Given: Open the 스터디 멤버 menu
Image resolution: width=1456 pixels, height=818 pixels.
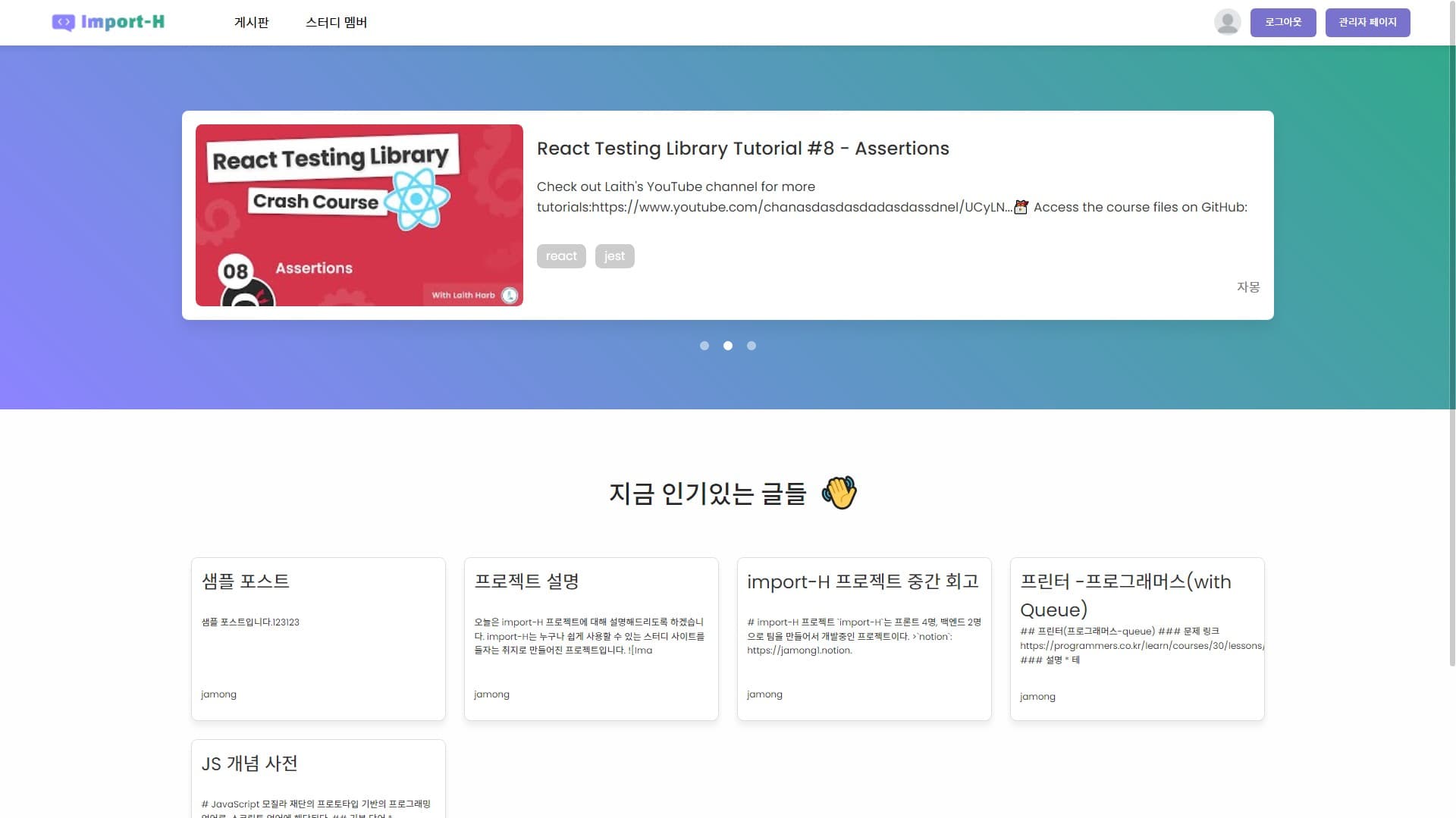Looking at the screenshot, I should [x=336, y=23].
